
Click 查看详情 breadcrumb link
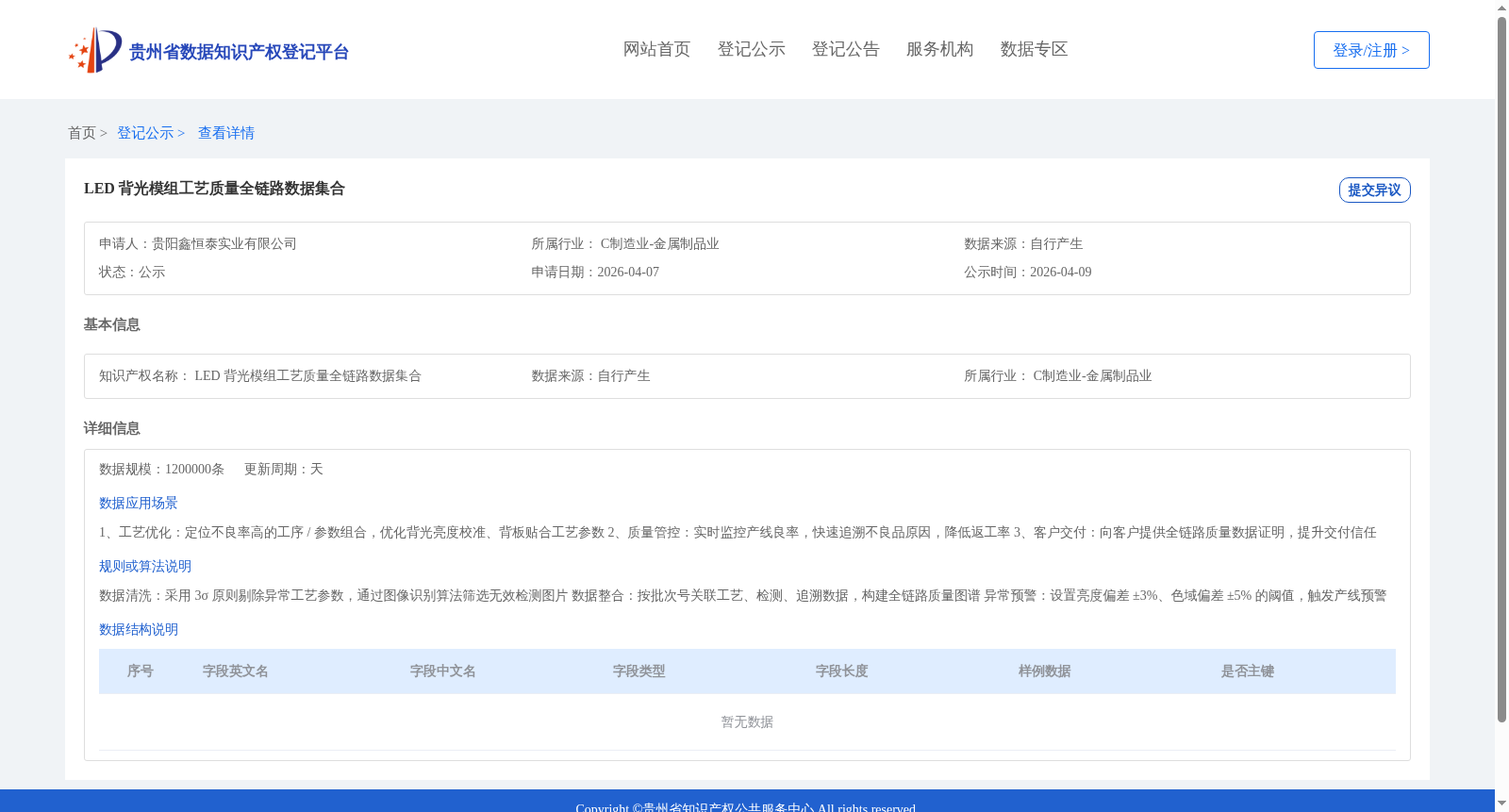point(226,133)
